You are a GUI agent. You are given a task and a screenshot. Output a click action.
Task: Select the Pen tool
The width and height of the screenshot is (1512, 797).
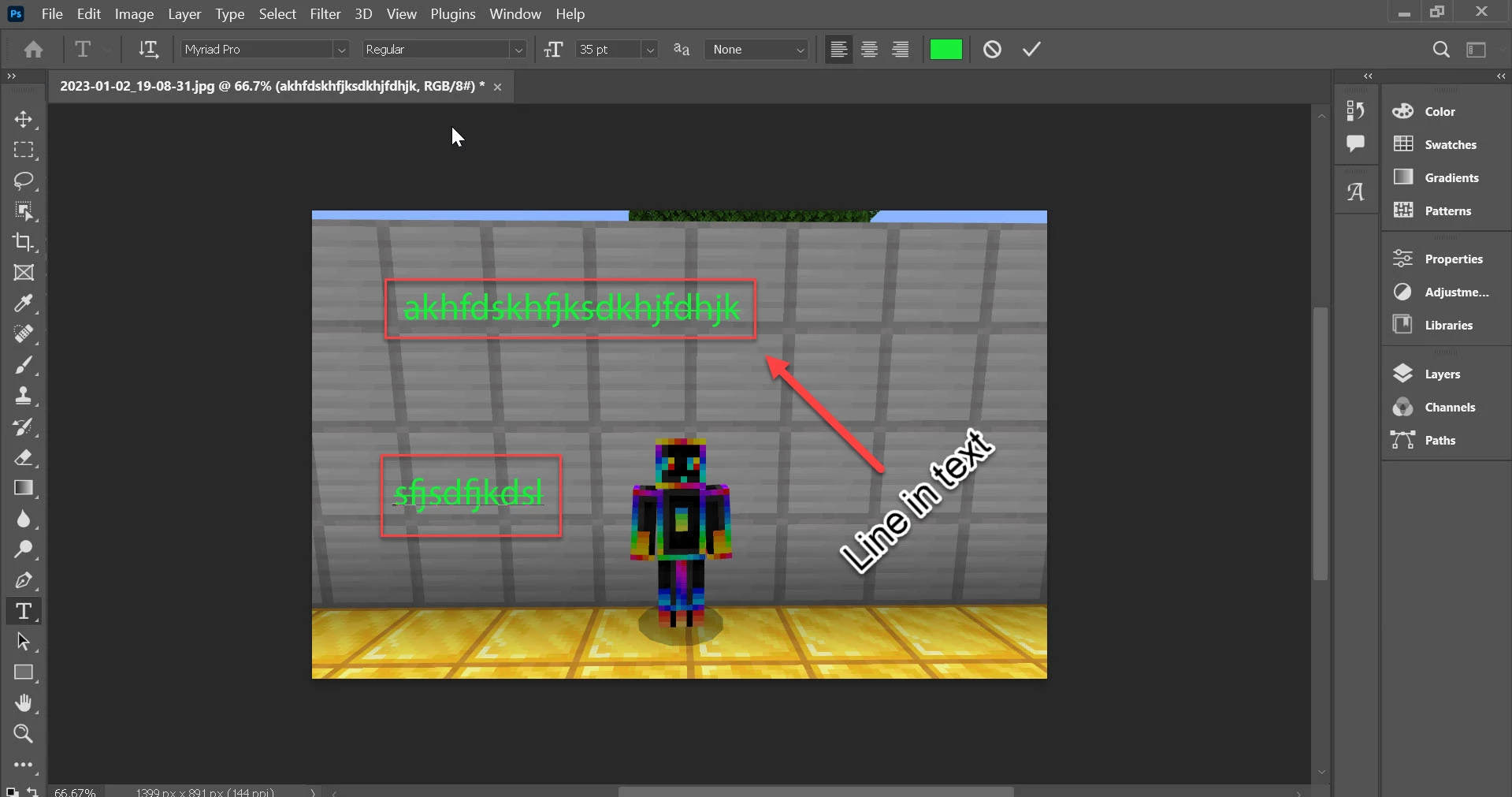[x=24, y=580]
